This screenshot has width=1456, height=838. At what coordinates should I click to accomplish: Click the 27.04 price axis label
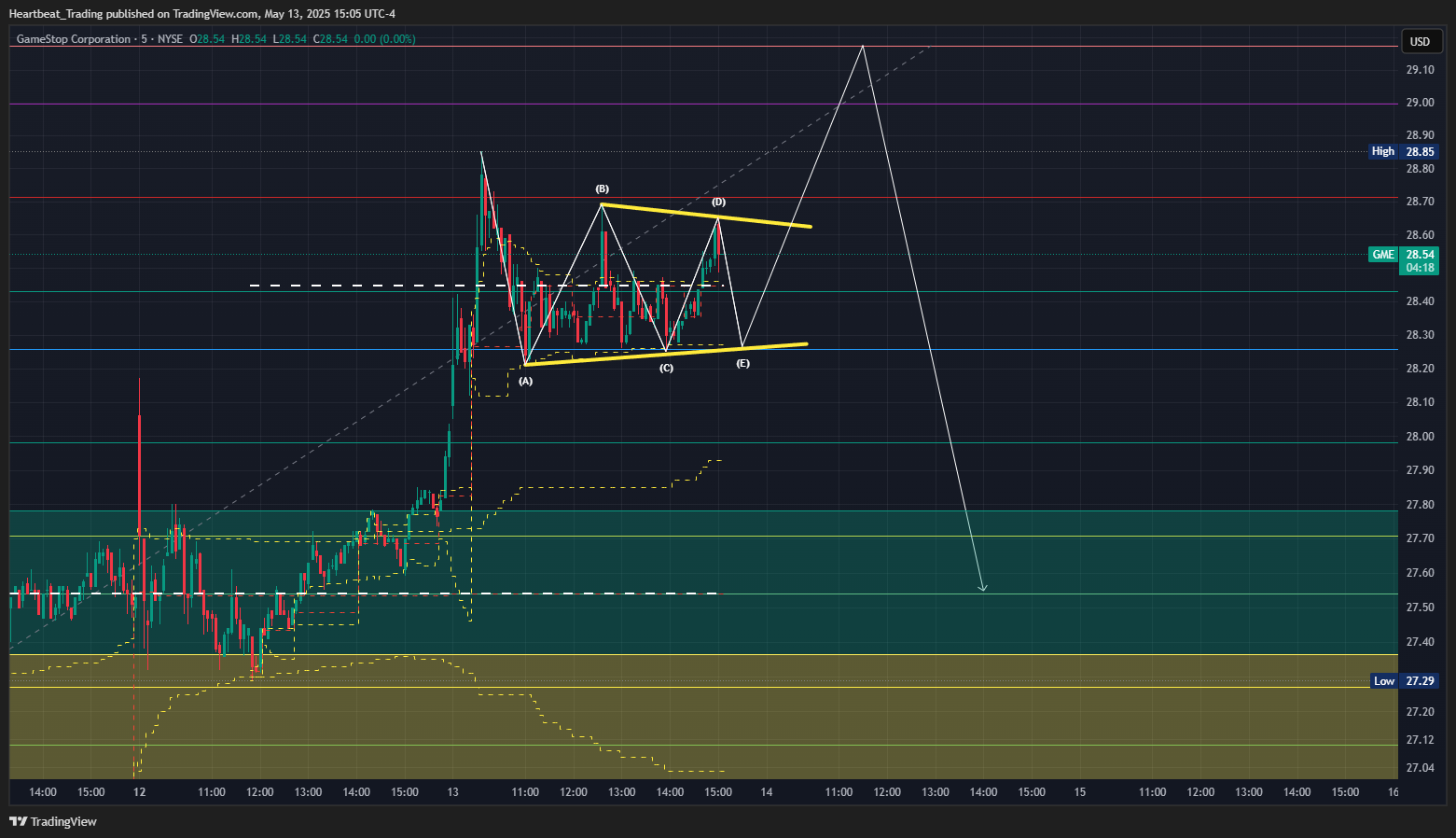1420,768
